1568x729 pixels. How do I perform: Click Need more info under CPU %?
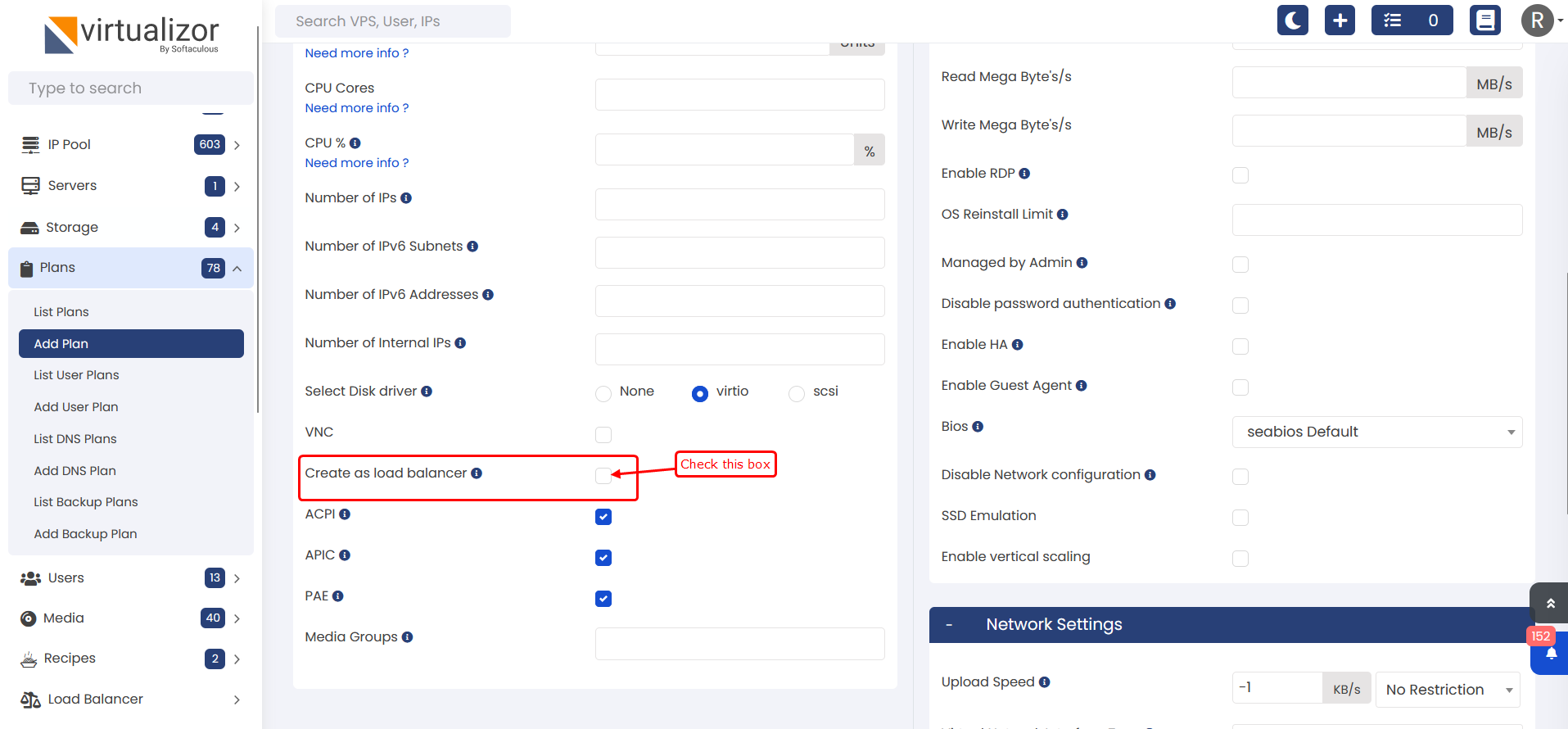[x=356, y=163]
